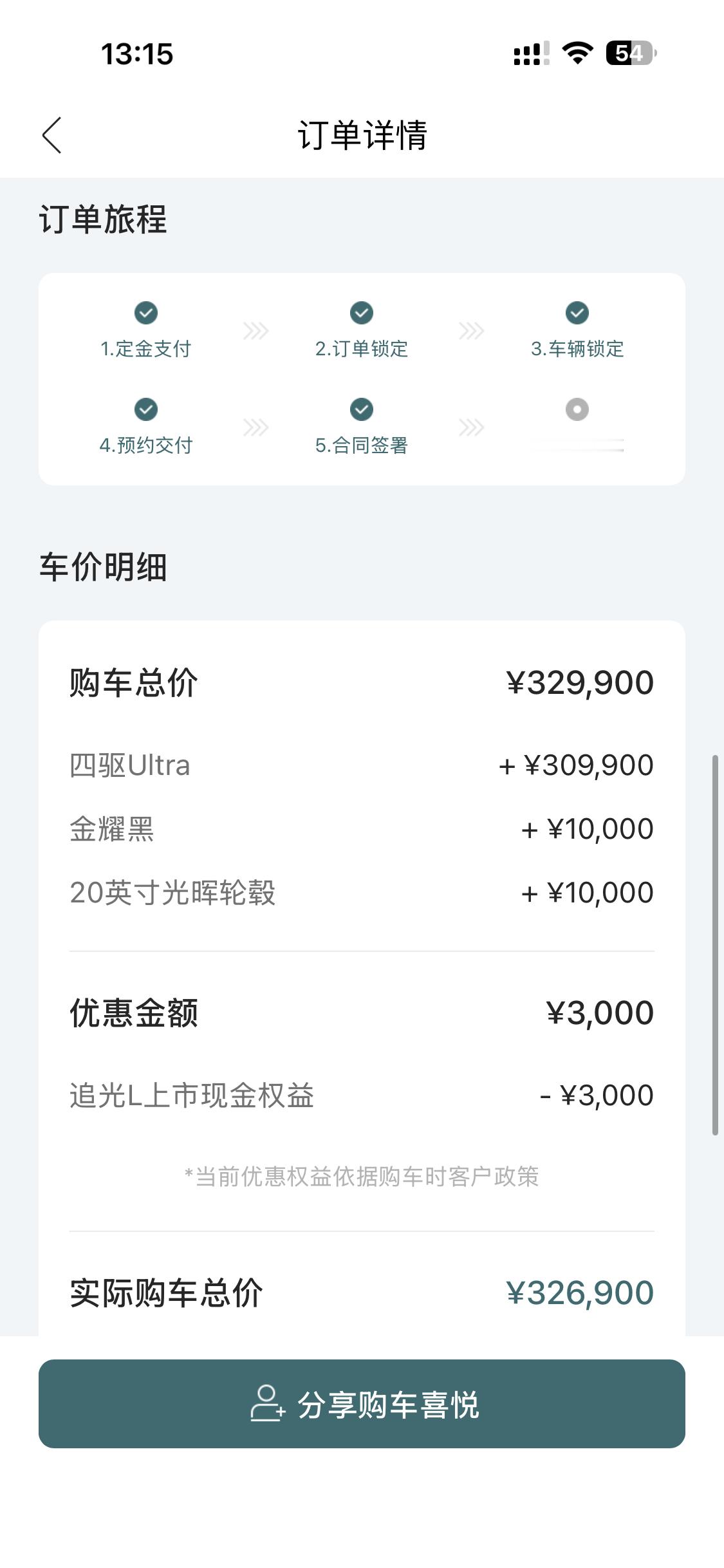
Task: Tap the Wi-Fi status icon
Action: pos(577,53)
